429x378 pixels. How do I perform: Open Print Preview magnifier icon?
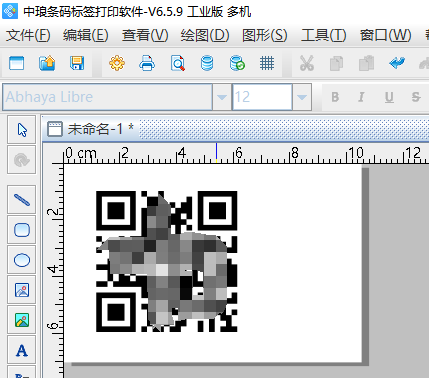178,63
